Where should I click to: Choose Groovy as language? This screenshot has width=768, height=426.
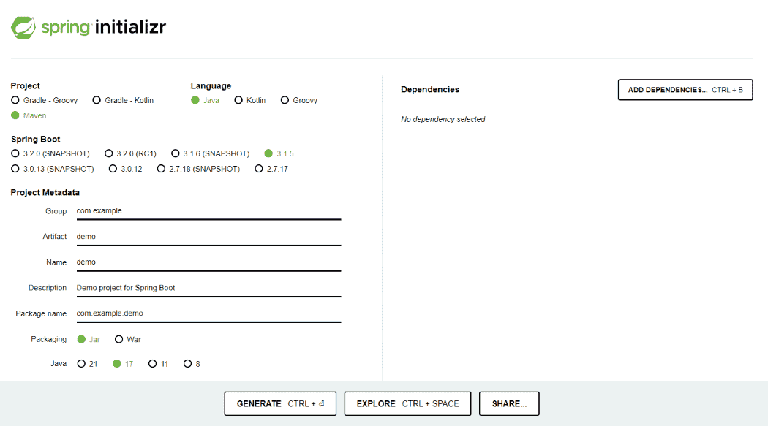coord(299,100)
